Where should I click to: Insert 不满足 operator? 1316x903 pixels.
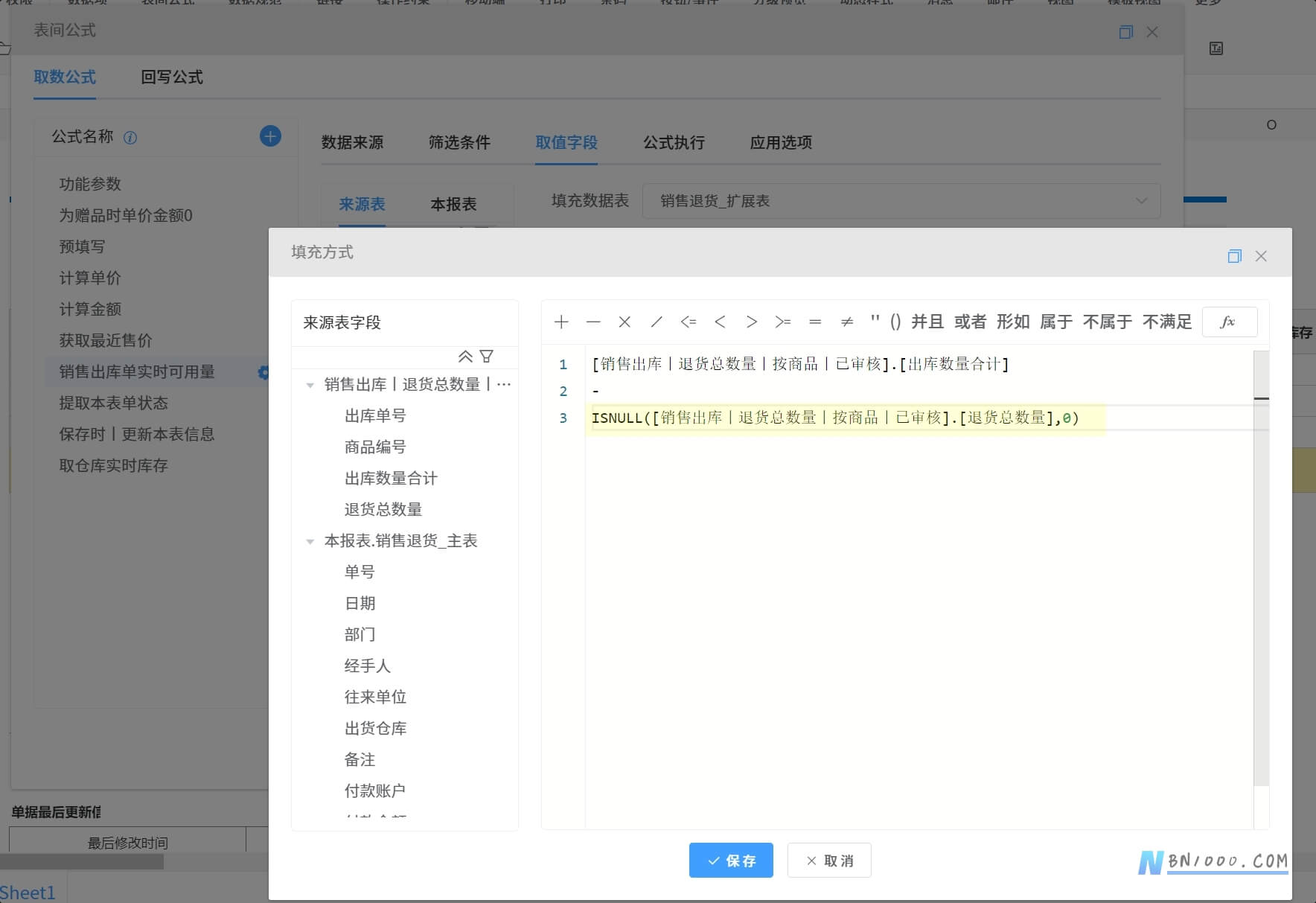(1167, 322)
